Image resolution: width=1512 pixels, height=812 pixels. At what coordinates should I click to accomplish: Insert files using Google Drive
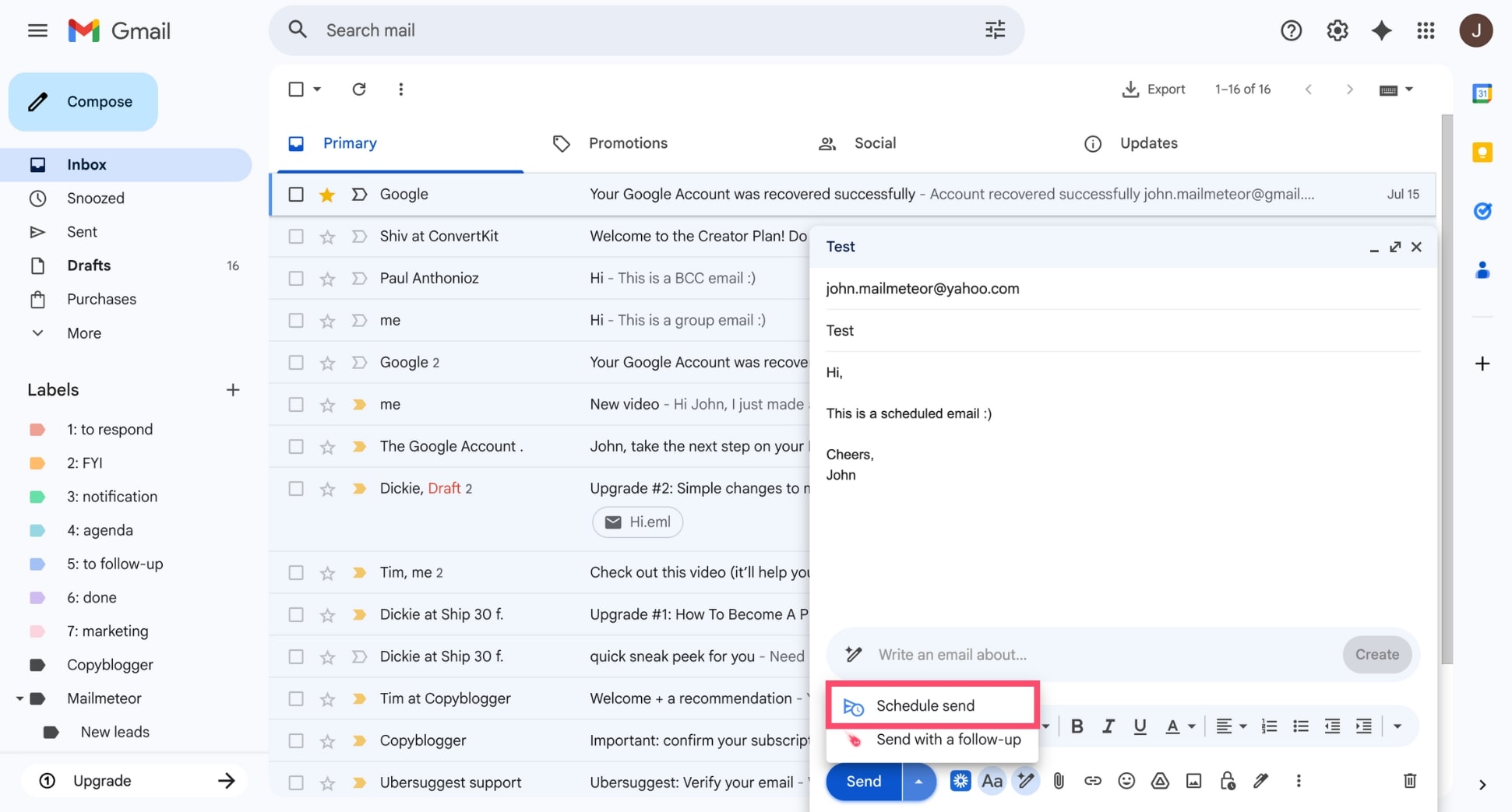coord(1160,781)
